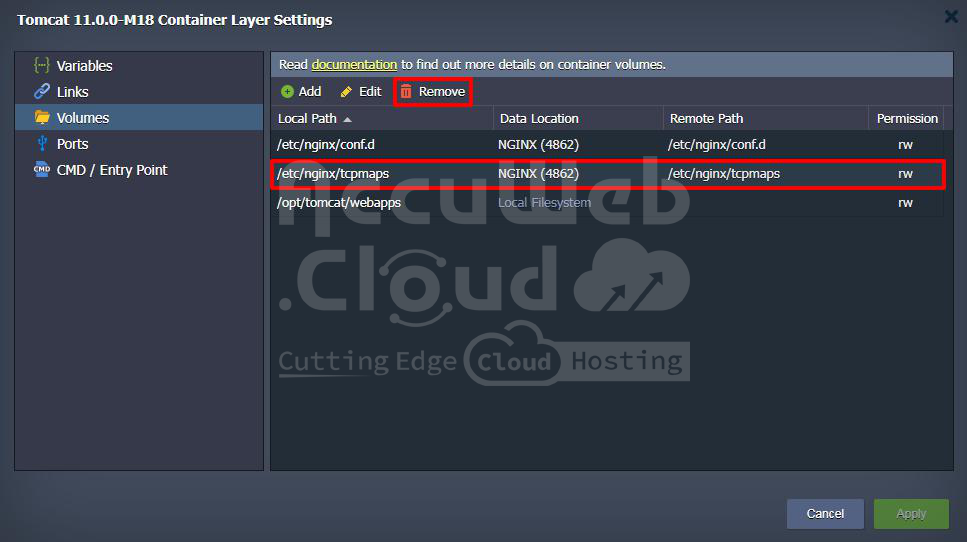Screen dimensions: 967x542
Task: Open the Links section
Action: tap(139, 91)
